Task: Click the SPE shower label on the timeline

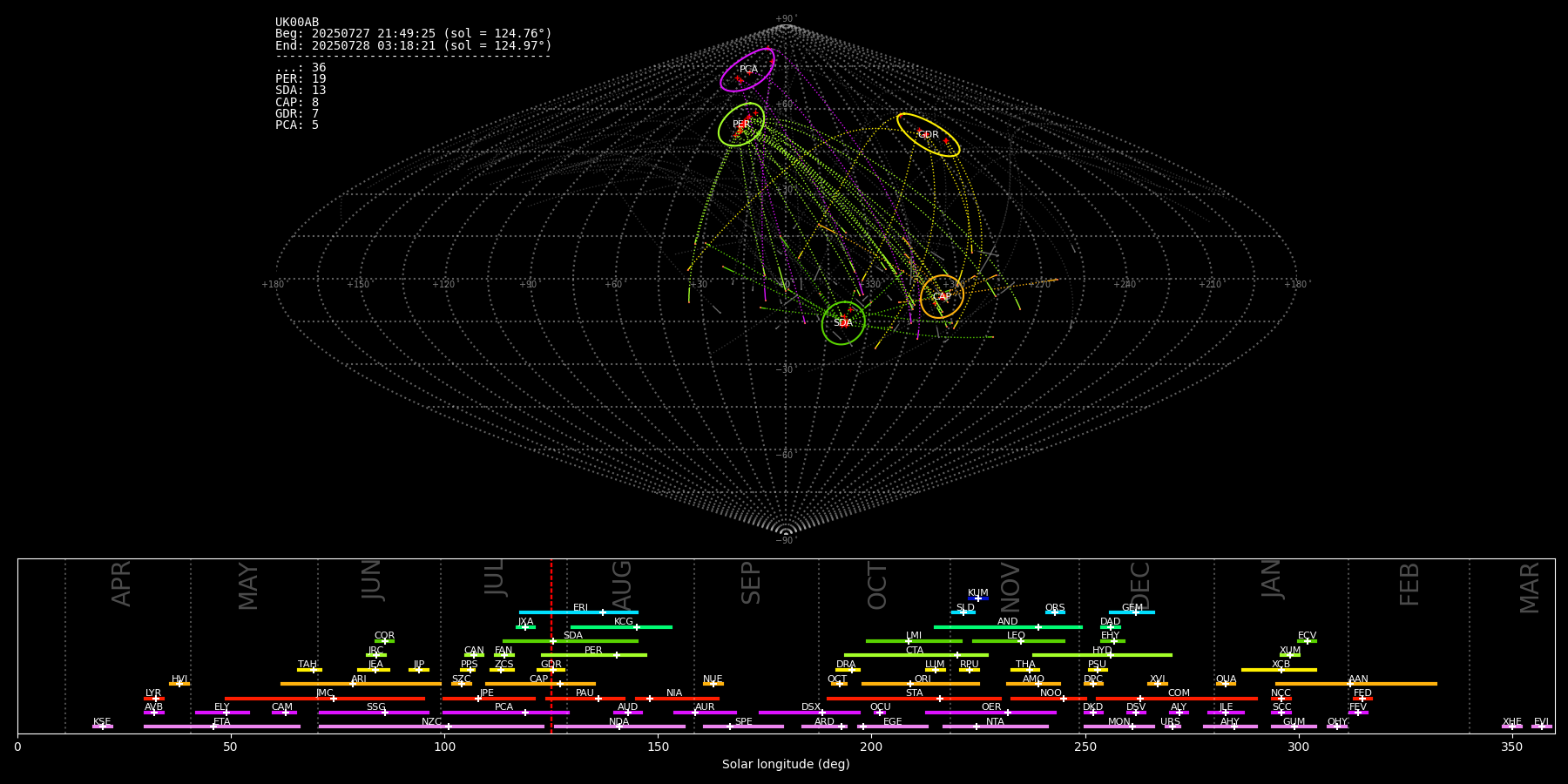Action: (x=743, y=722)
